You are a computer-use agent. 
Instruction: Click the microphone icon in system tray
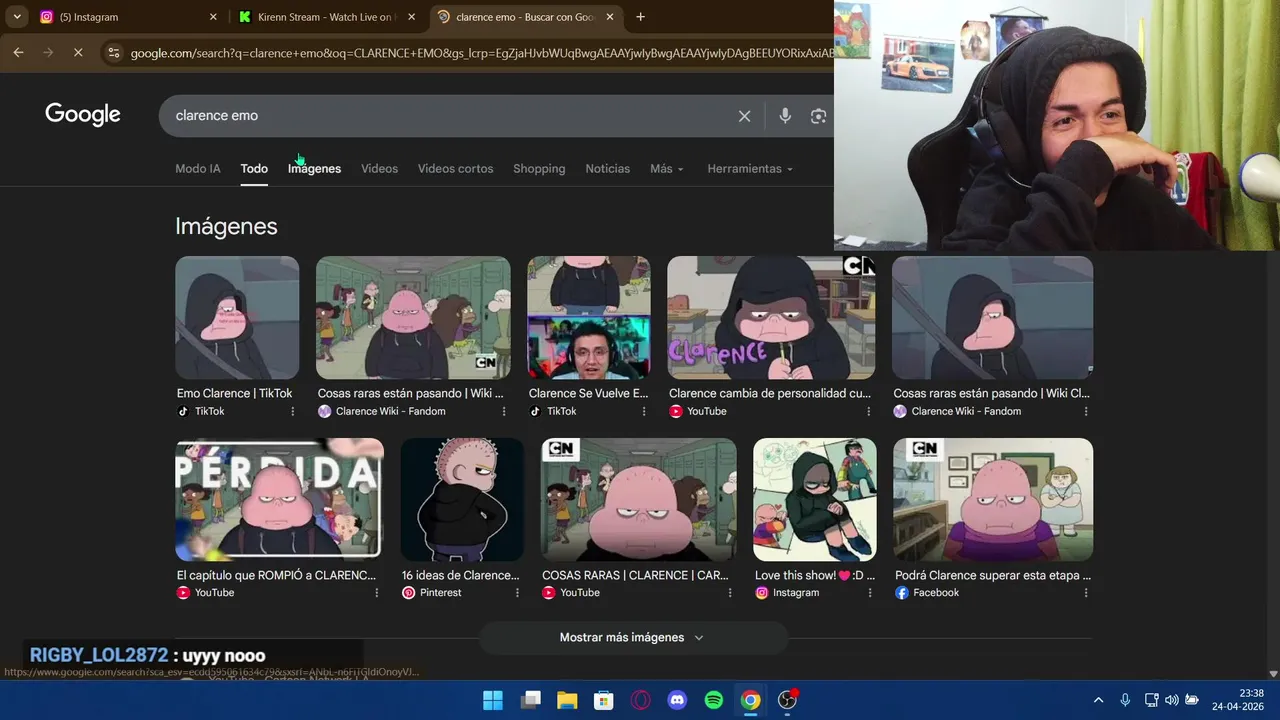[1125, 700]
